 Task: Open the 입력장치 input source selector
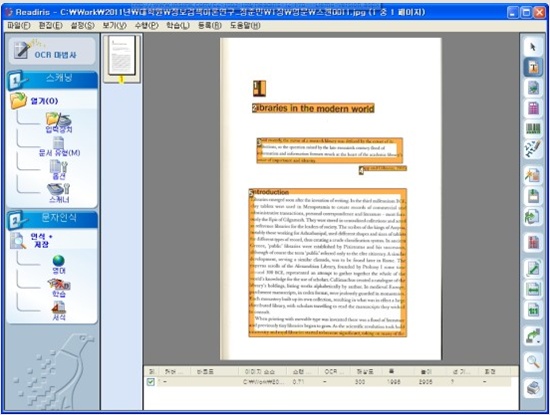(59, 123)
